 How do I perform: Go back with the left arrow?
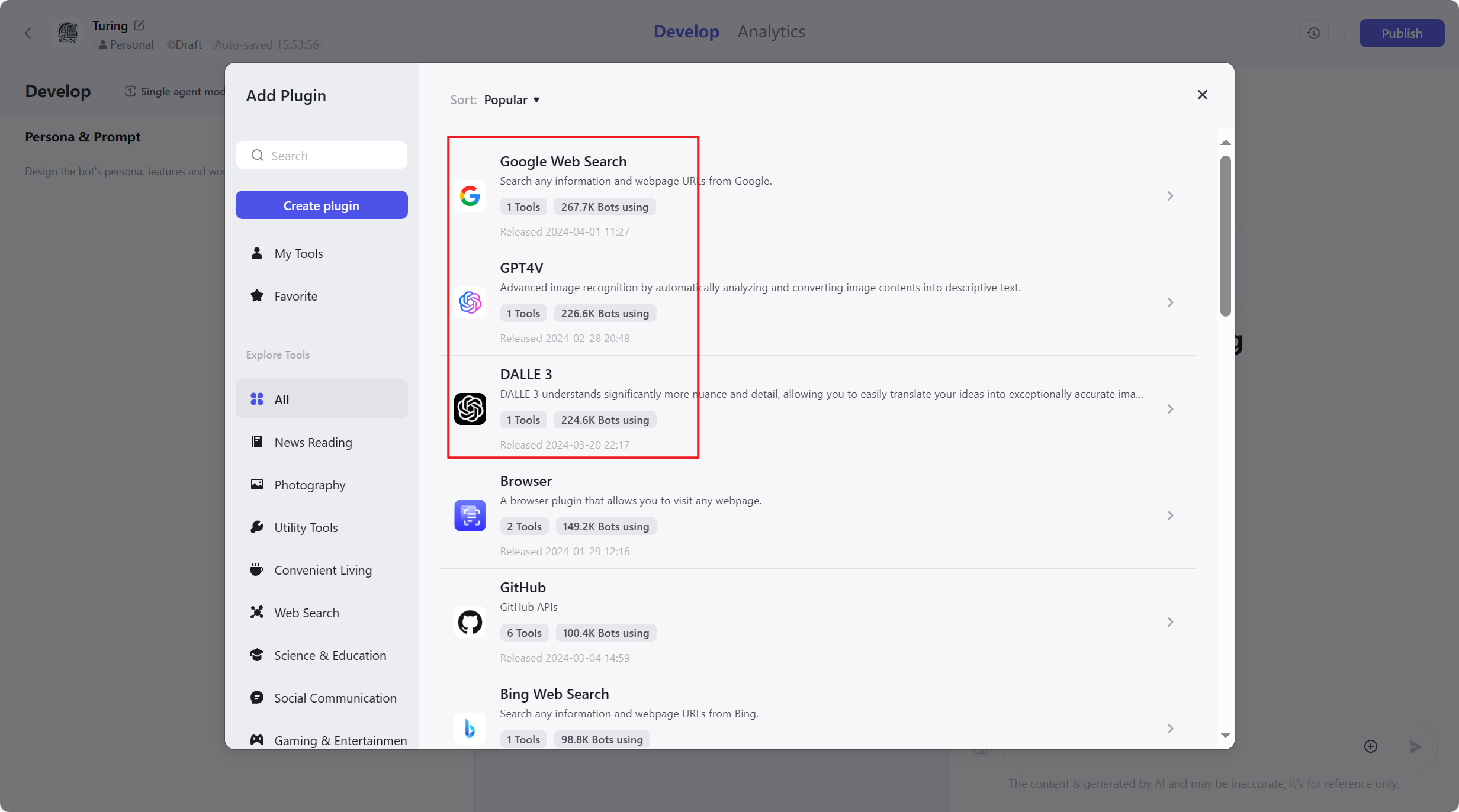coord(28,33)
